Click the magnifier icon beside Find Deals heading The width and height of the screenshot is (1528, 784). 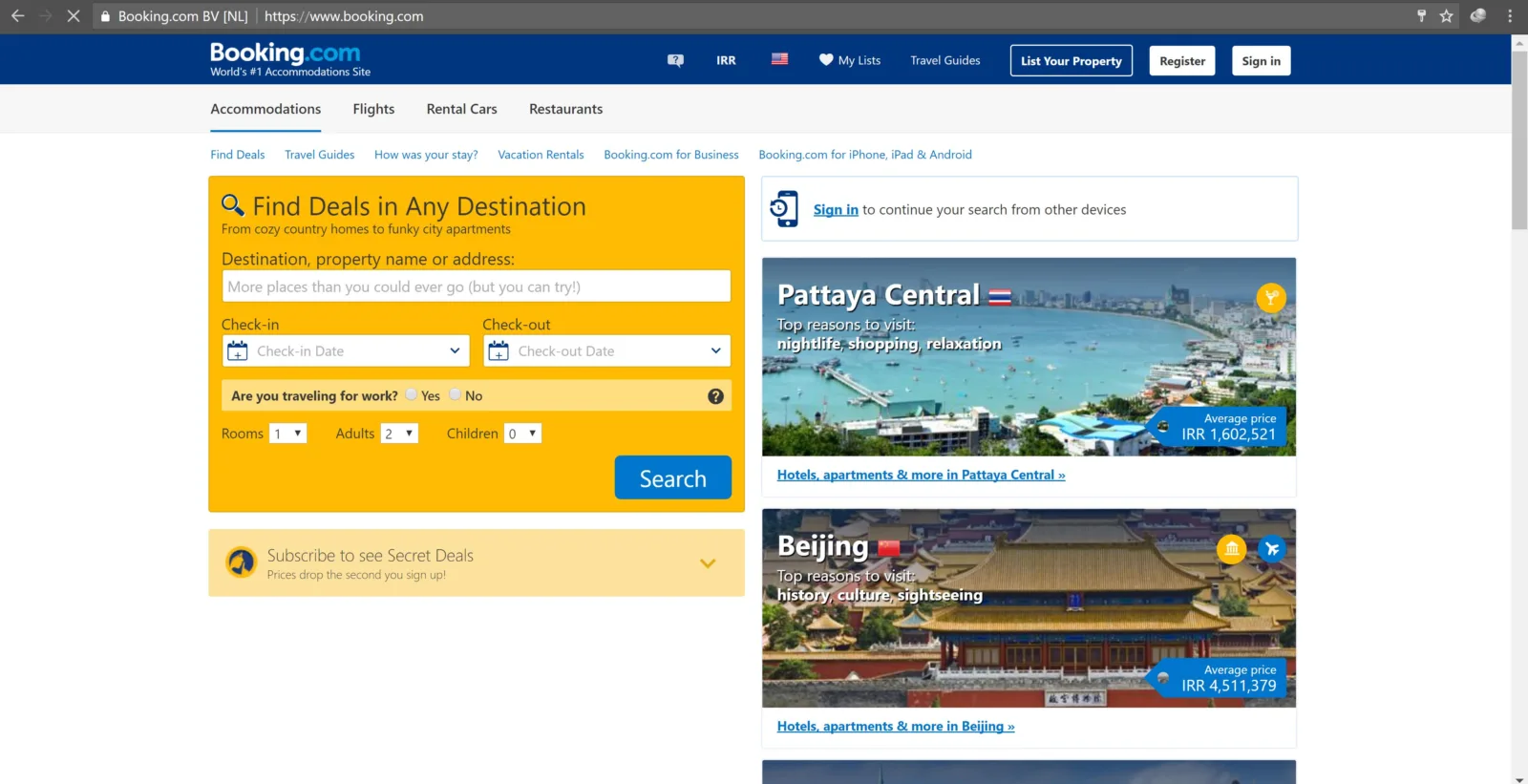point(233,204)
